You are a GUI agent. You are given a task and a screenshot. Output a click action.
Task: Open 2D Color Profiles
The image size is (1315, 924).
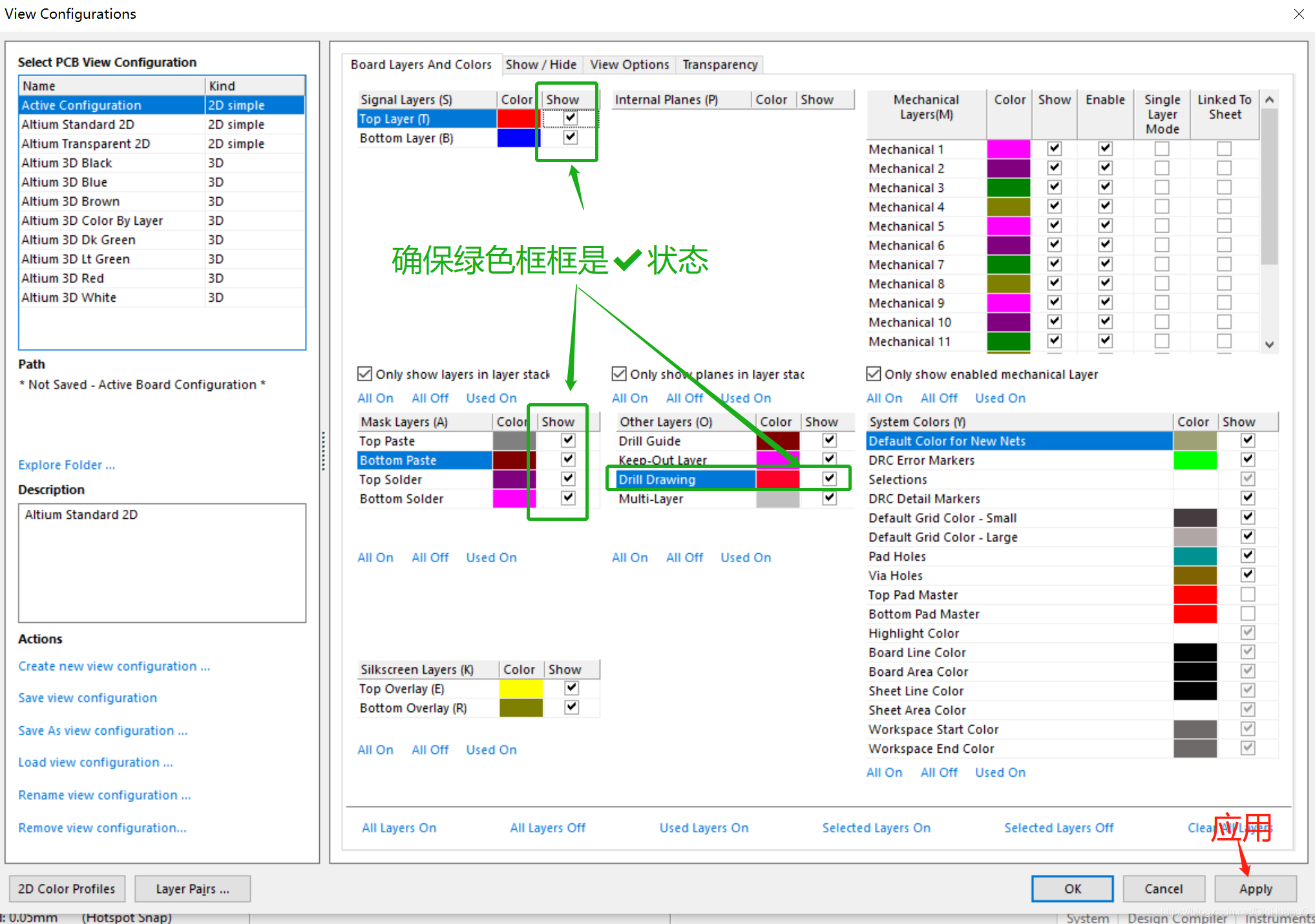click(67, 888)
